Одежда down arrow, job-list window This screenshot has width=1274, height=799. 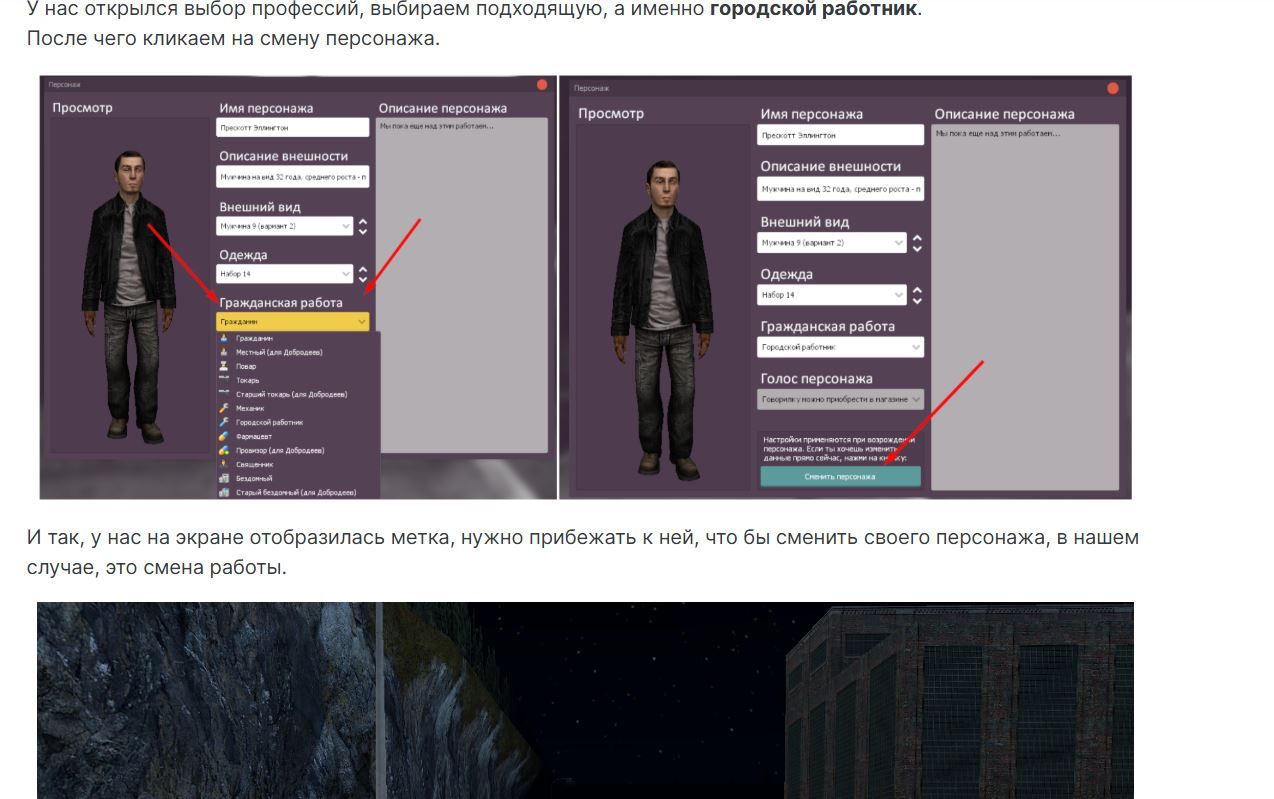(x=363, y=279)
